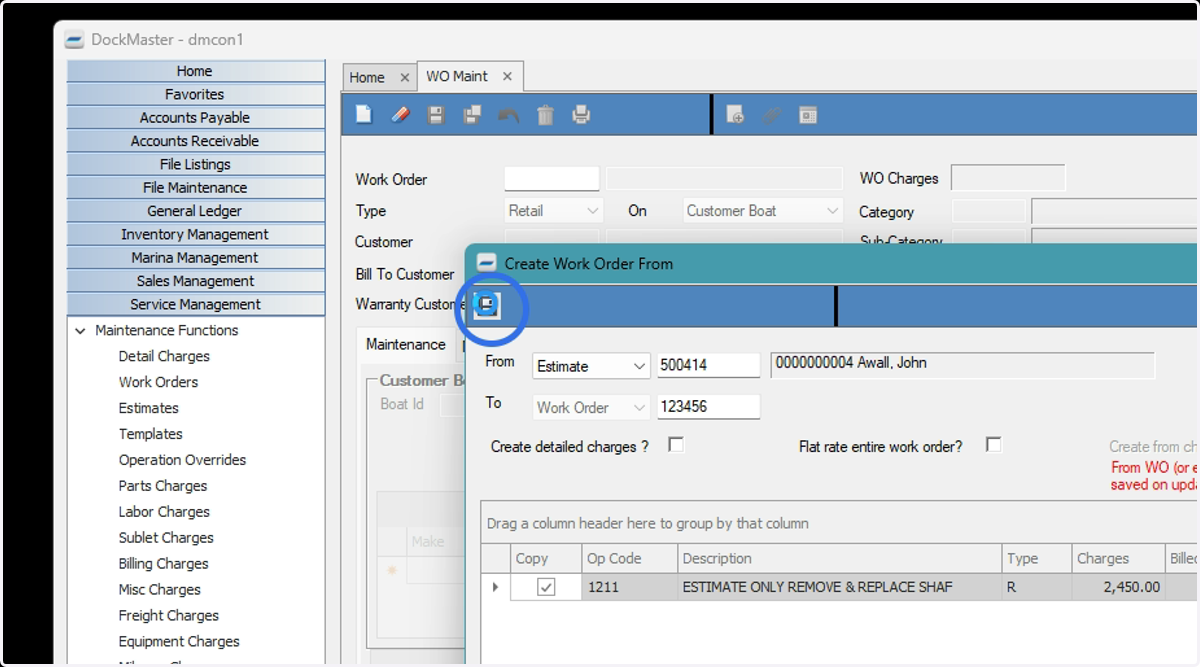Select Billing Charges in tree
This screenshot has width=1200, height=667.
point(163,564)
